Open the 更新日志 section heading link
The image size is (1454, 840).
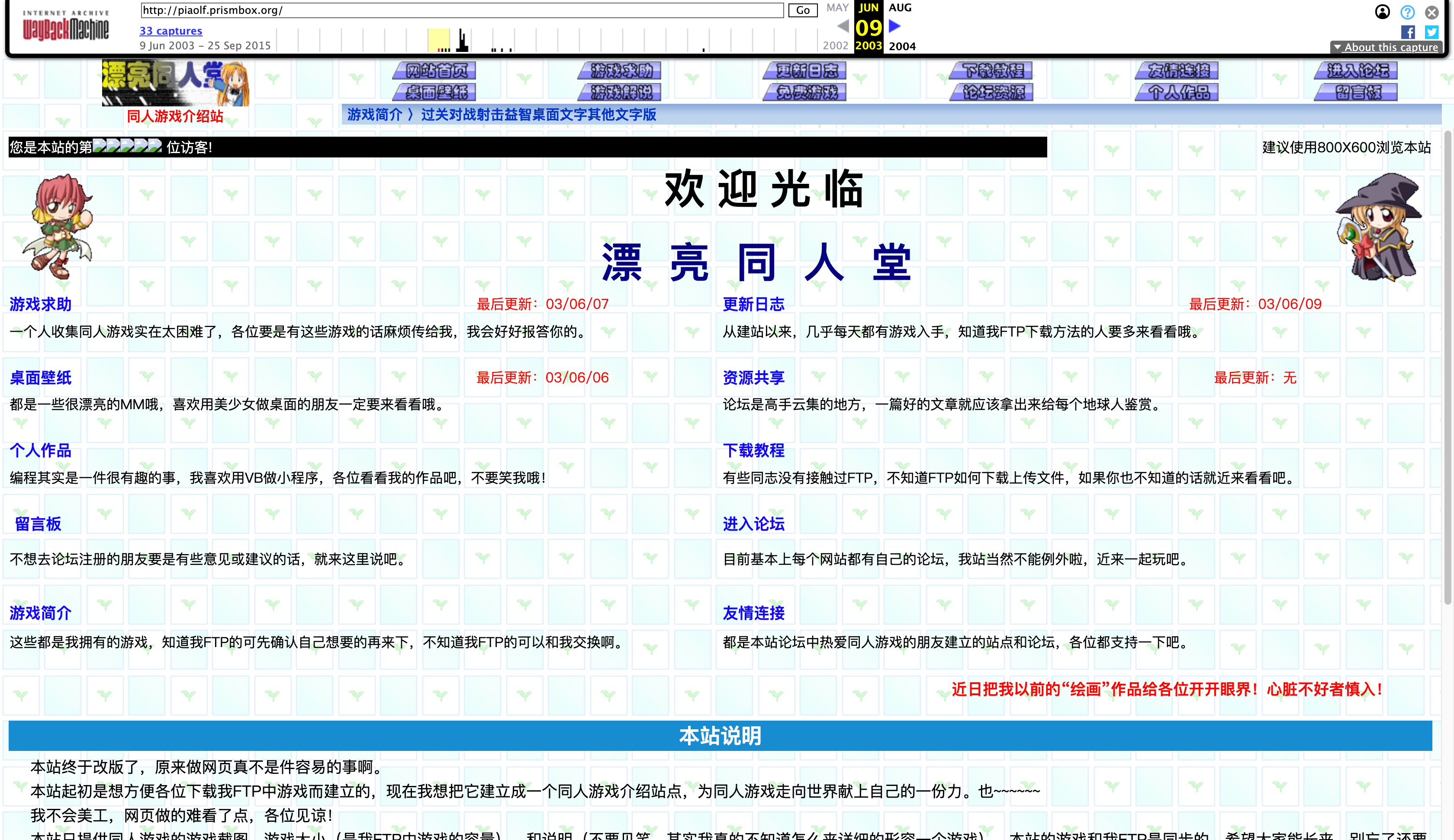pos(753,304)
